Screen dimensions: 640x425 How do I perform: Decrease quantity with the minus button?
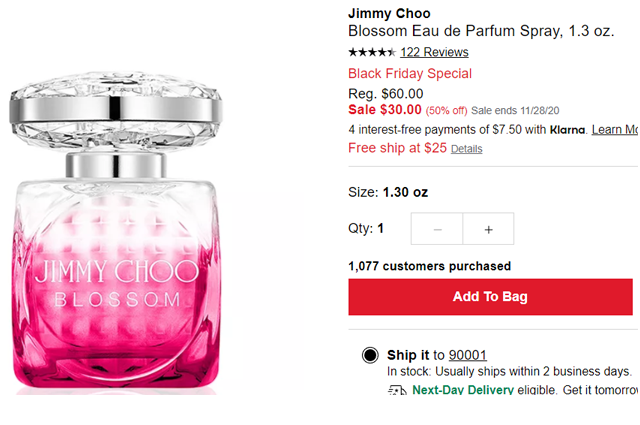pyautogui.click(x=439, y=229)
